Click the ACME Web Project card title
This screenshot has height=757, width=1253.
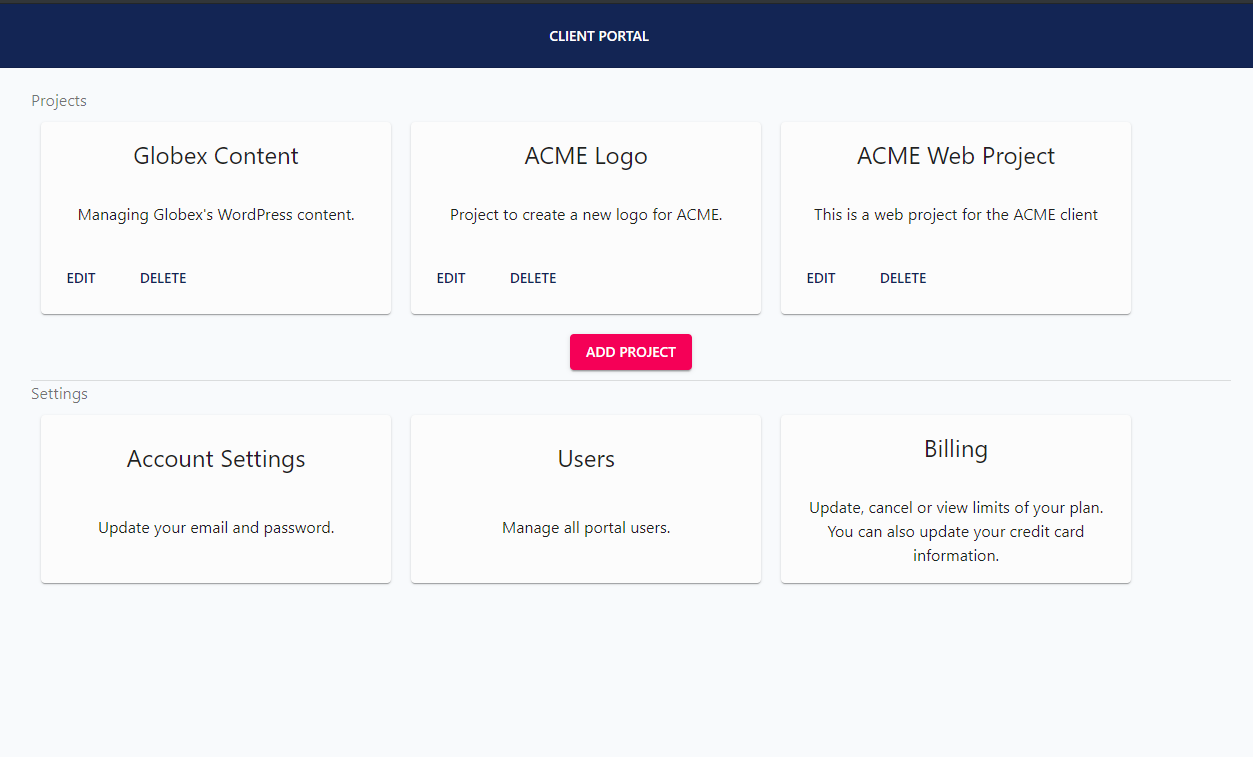point(955,156)
